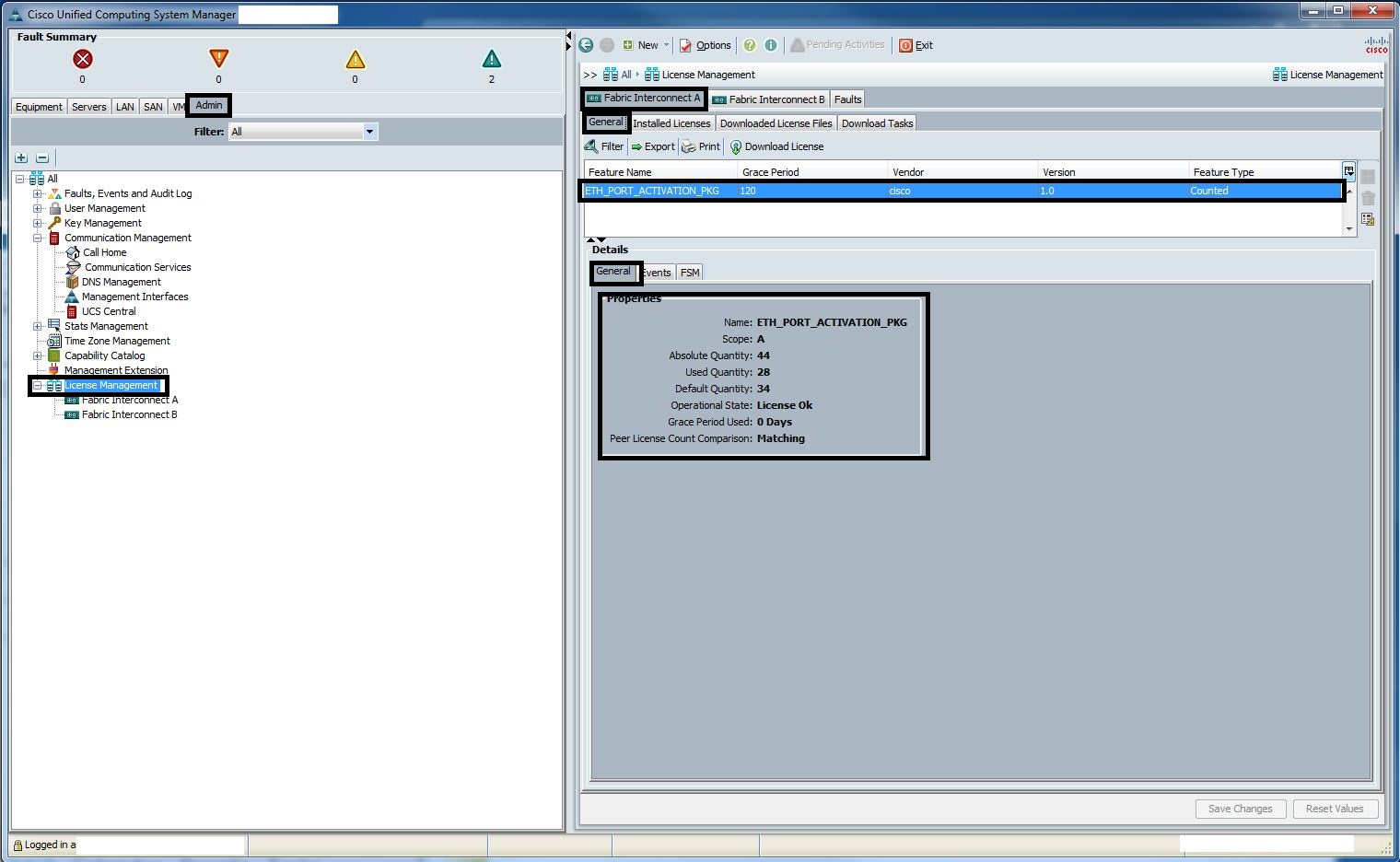Screen dimensions: 1400x862
Task: Expand the Stats Management tree node
Action: tap(38, 326)
